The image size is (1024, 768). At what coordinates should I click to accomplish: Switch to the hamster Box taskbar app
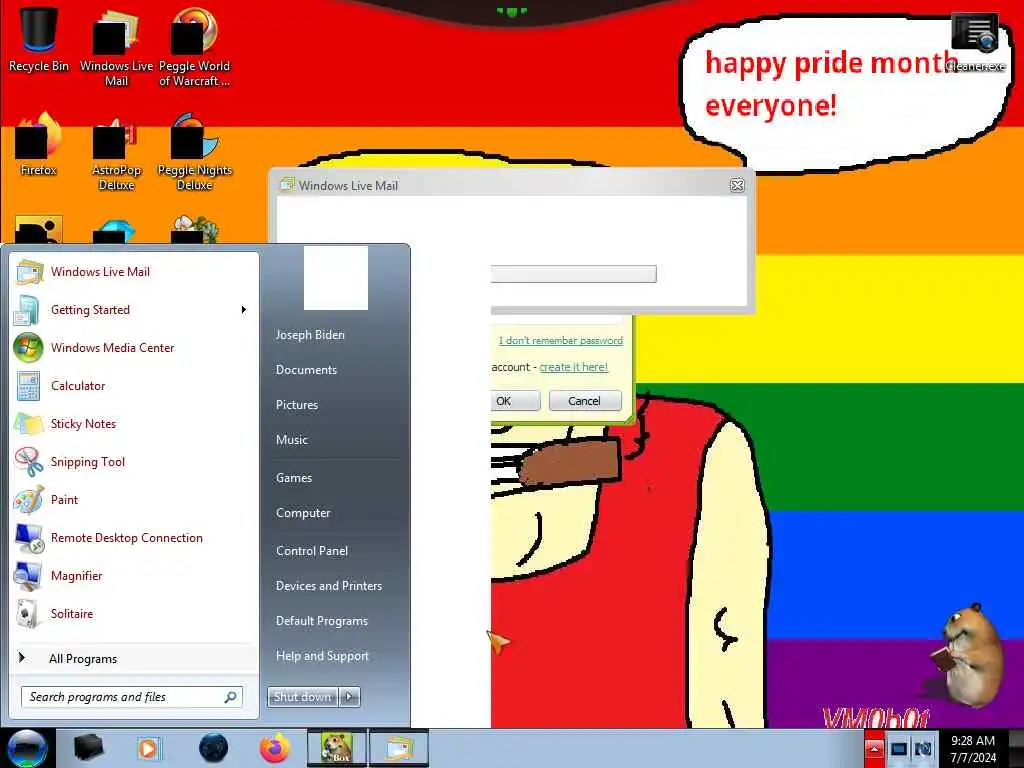coord(337,748)
